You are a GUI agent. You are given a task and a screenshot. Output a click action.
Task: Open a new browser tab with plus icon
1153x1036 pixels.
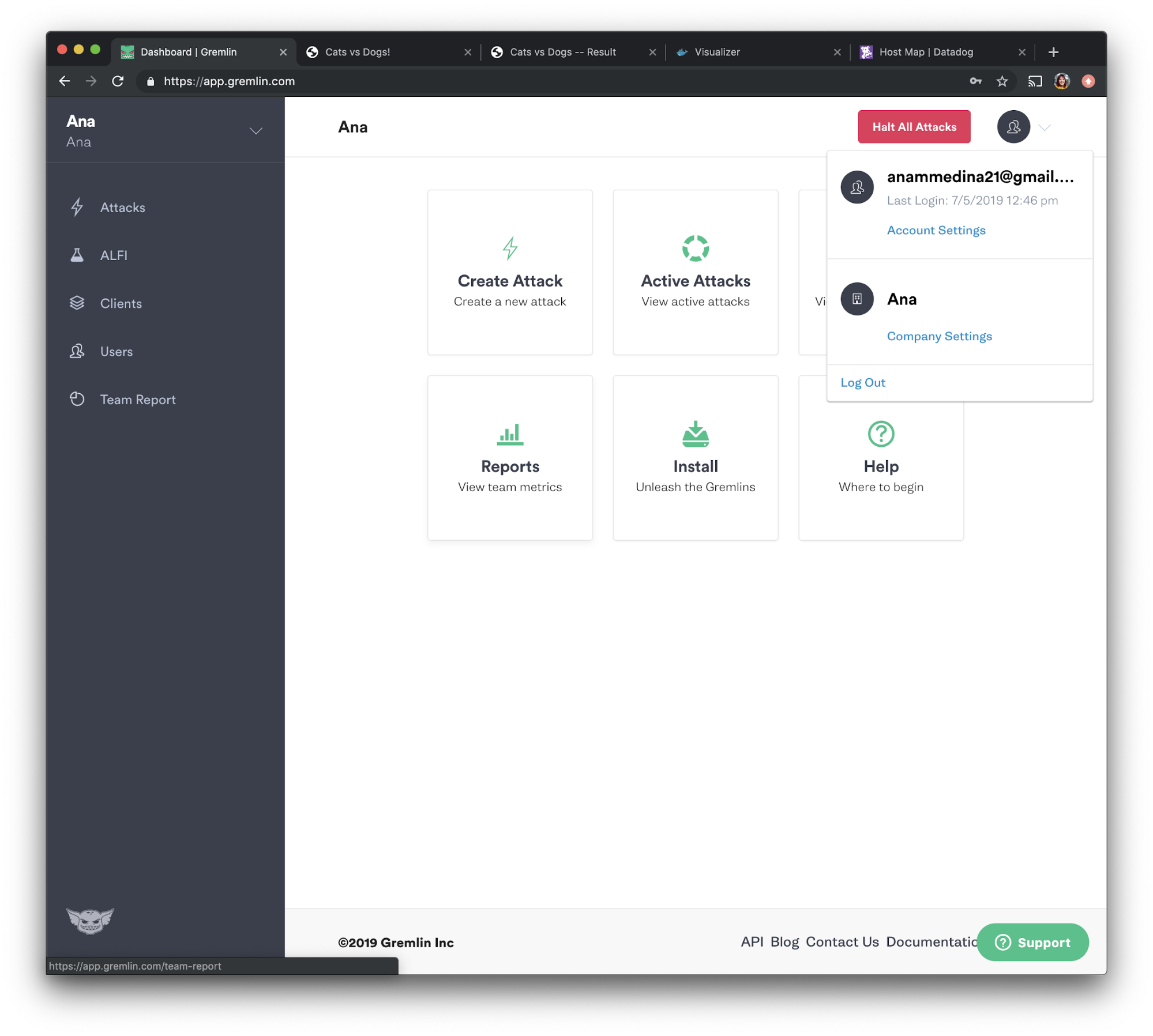[x=1053, y=52]
